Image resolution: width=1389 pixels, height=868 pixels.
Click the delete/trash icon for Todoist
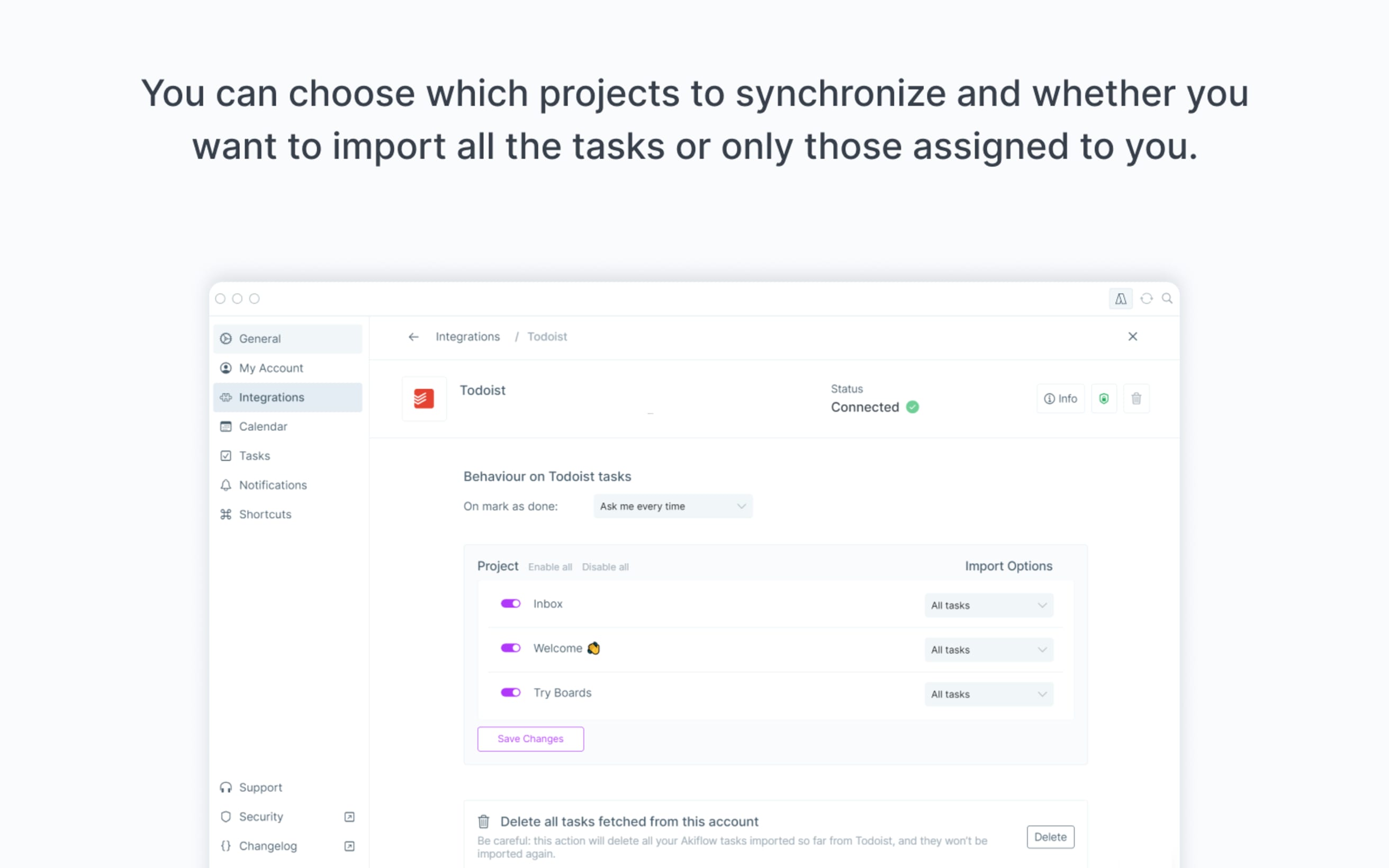(x=1136, y=398)
